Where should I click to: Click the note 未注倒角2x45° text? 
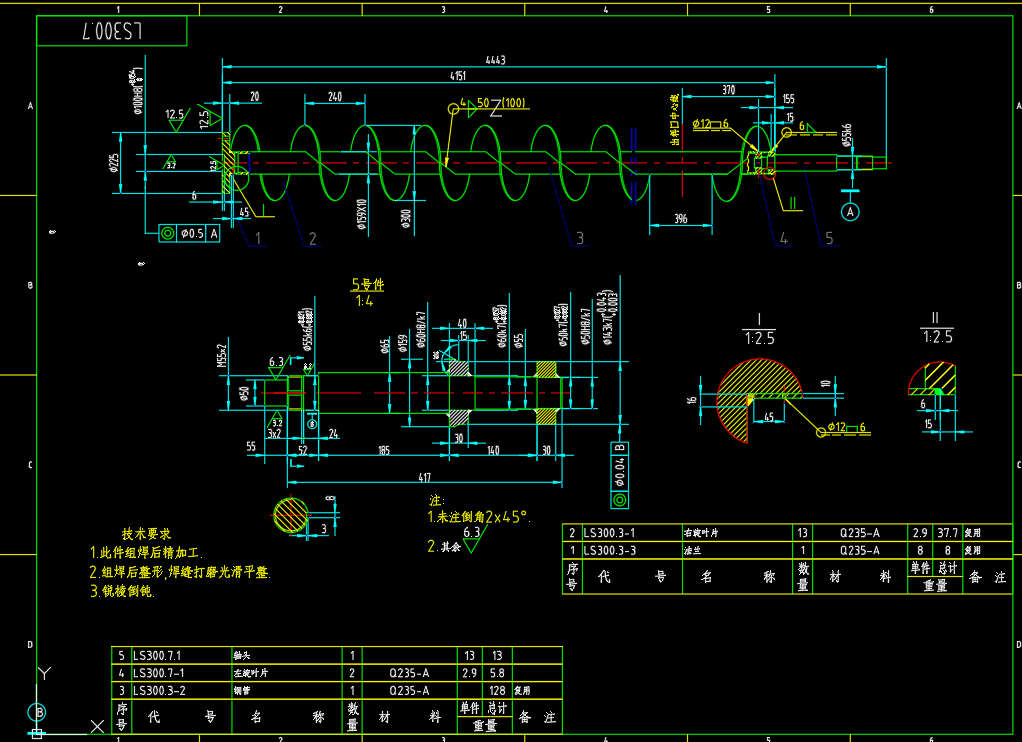click(x=478, y=517)
